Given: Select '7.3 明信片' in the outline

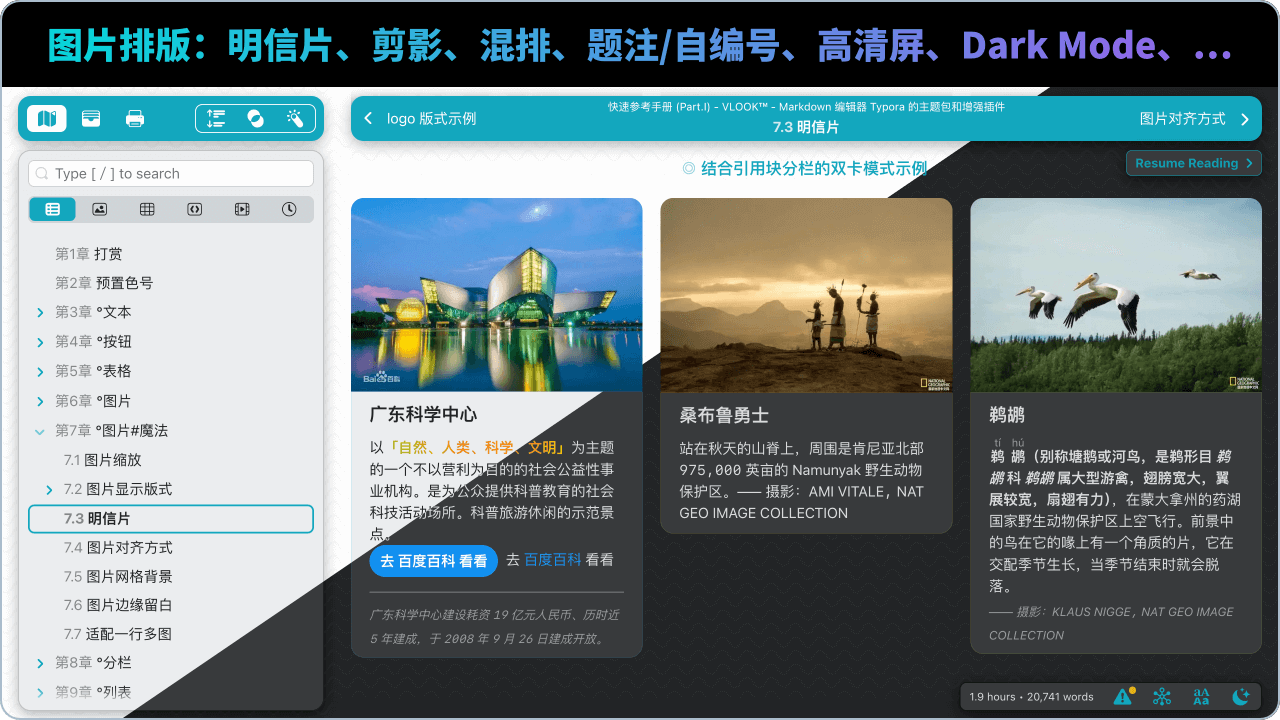Looking at the screenshot, I should click(171, 519).
